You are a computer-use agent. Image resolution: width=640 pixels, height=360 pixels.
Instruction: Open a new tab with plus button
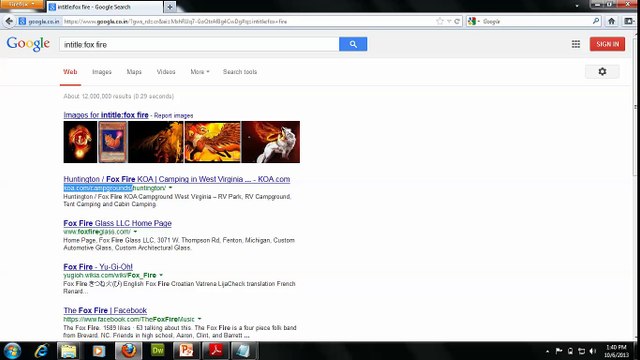170,7
